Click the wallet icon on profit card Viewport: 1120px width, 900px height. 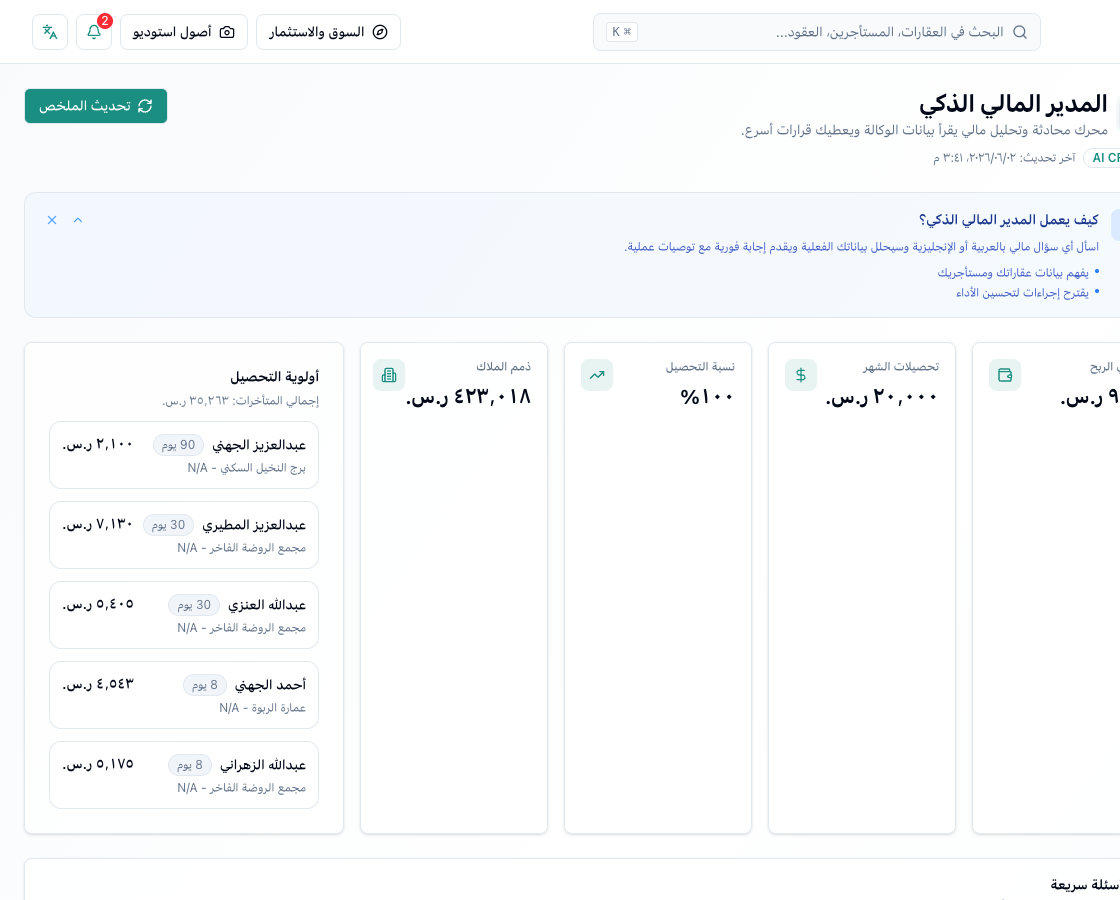[1005, 375]
